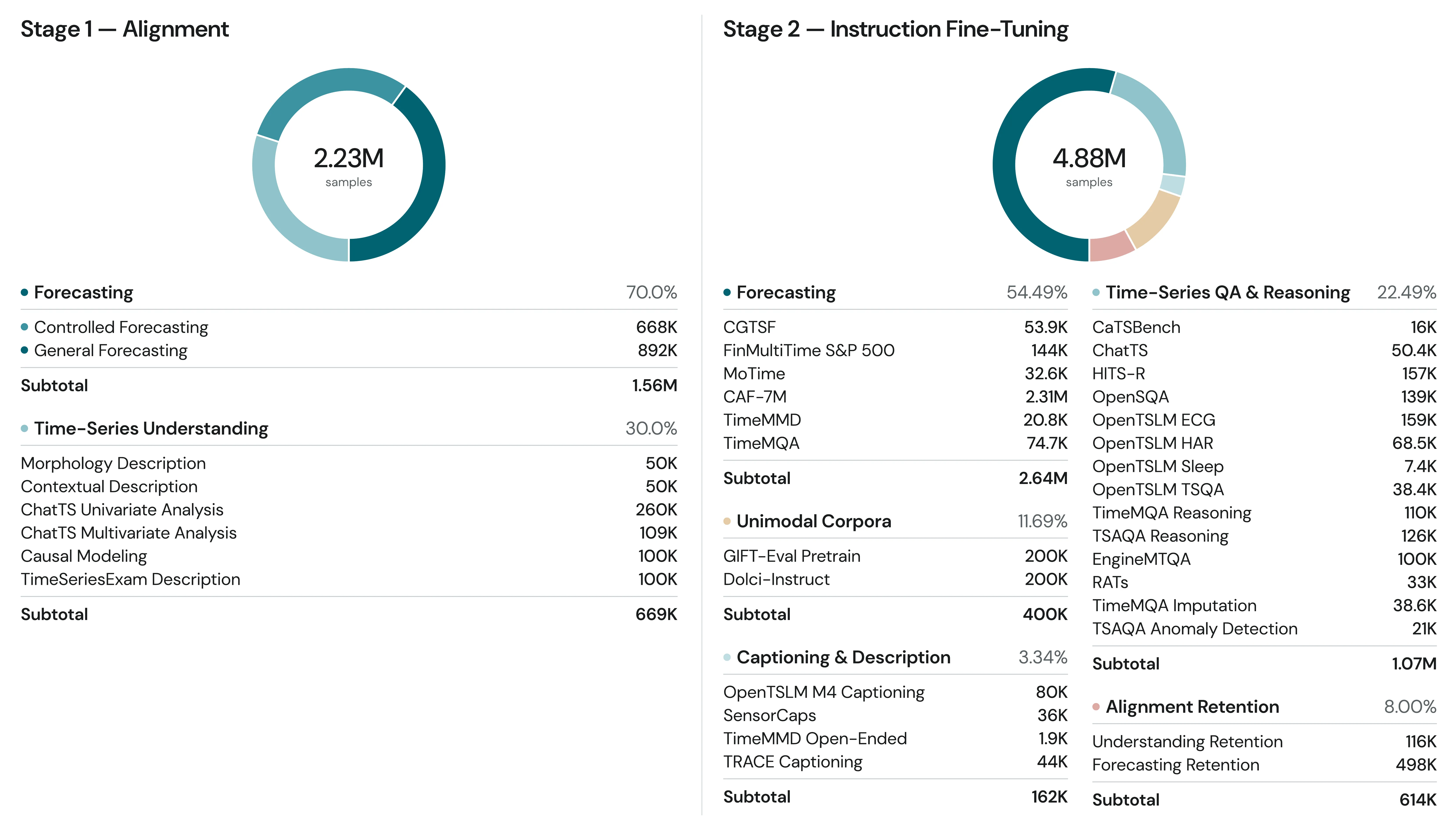Select the pink segment of the 4.88M donut

(x=1110, y=247)
